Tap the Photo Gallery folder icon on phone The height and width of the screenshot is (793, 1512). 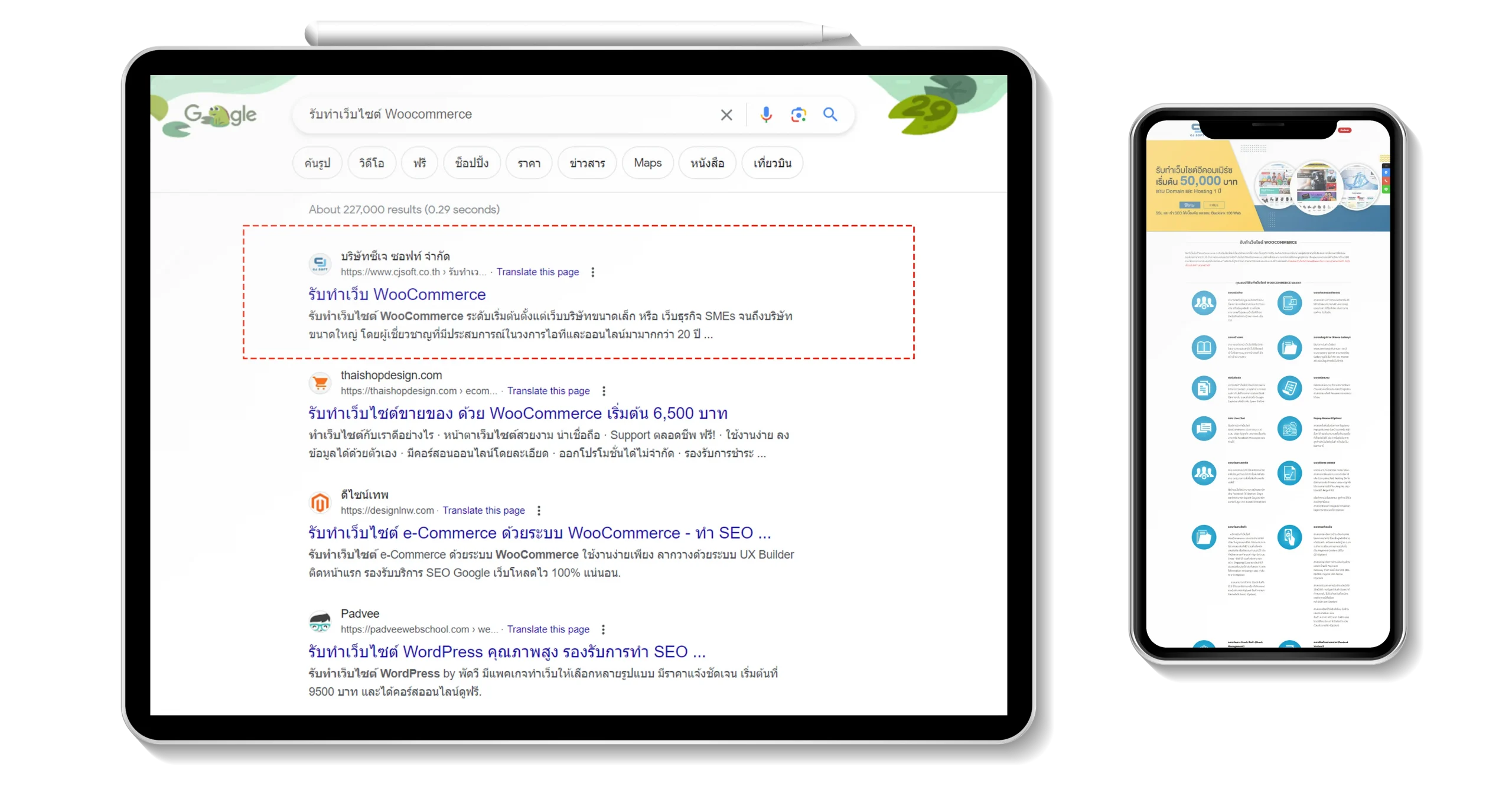1289,348
